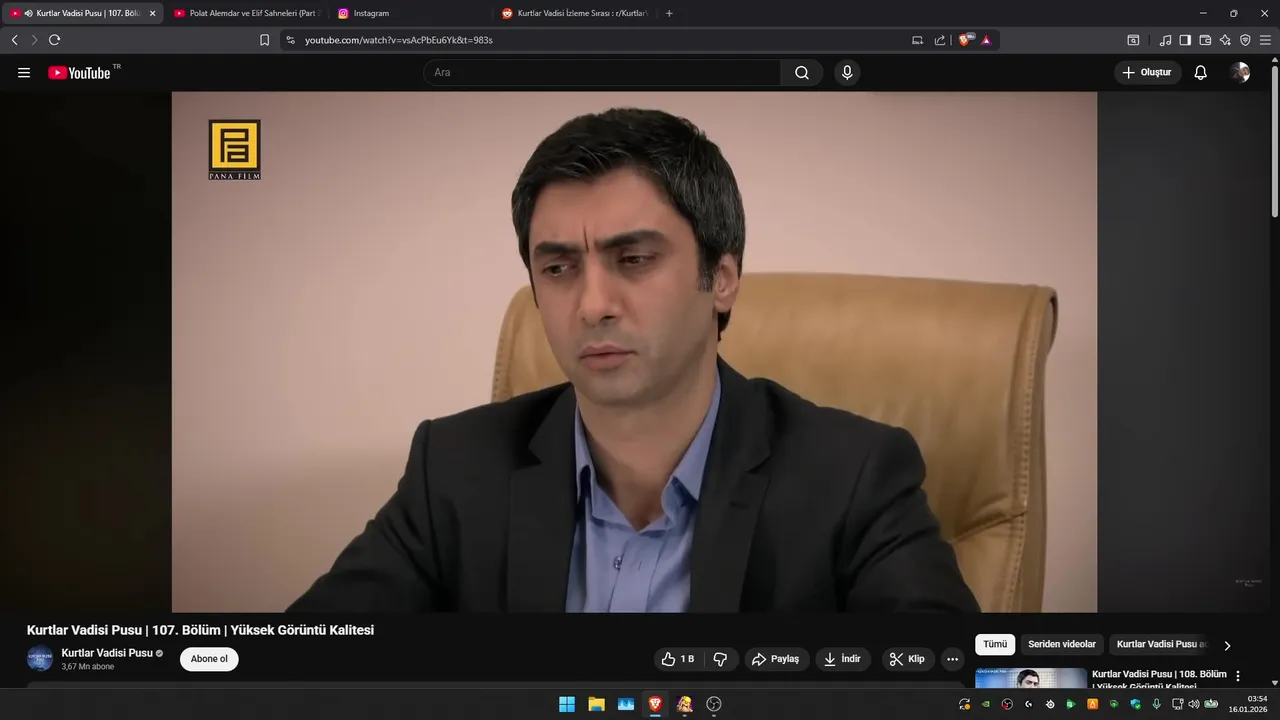Select the cut-off Kurtlar Vadisi Pusu filter chip
Viewport: 1280px width, 720px height.
(1162, 645)
